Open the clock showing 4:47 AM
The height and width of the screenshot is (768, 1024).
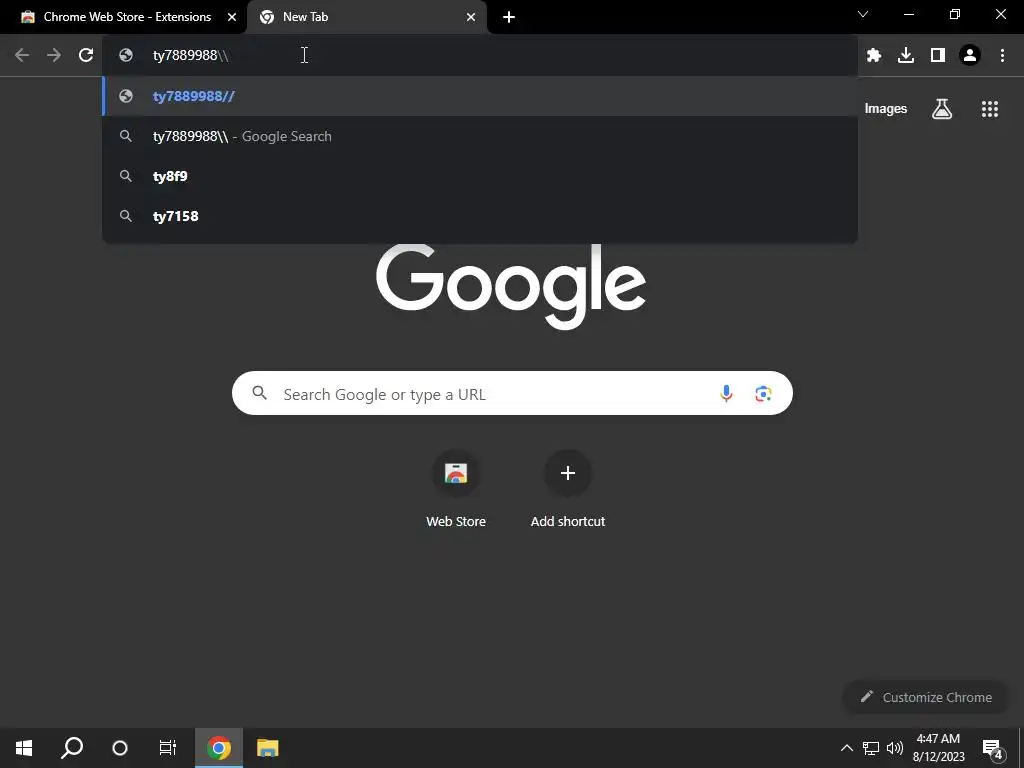[x=938, y=748]
